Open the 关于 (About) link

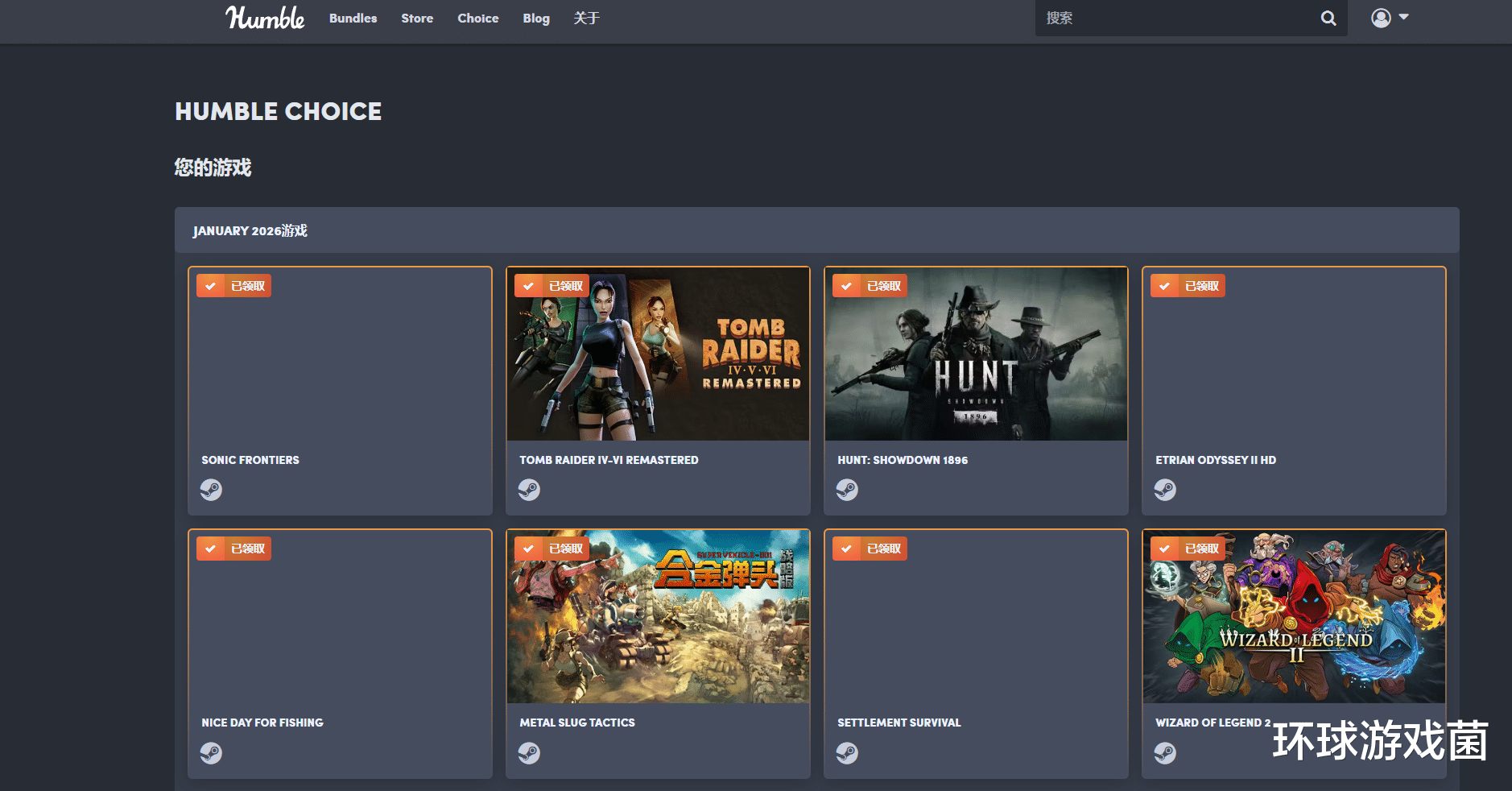pos(586,18)
